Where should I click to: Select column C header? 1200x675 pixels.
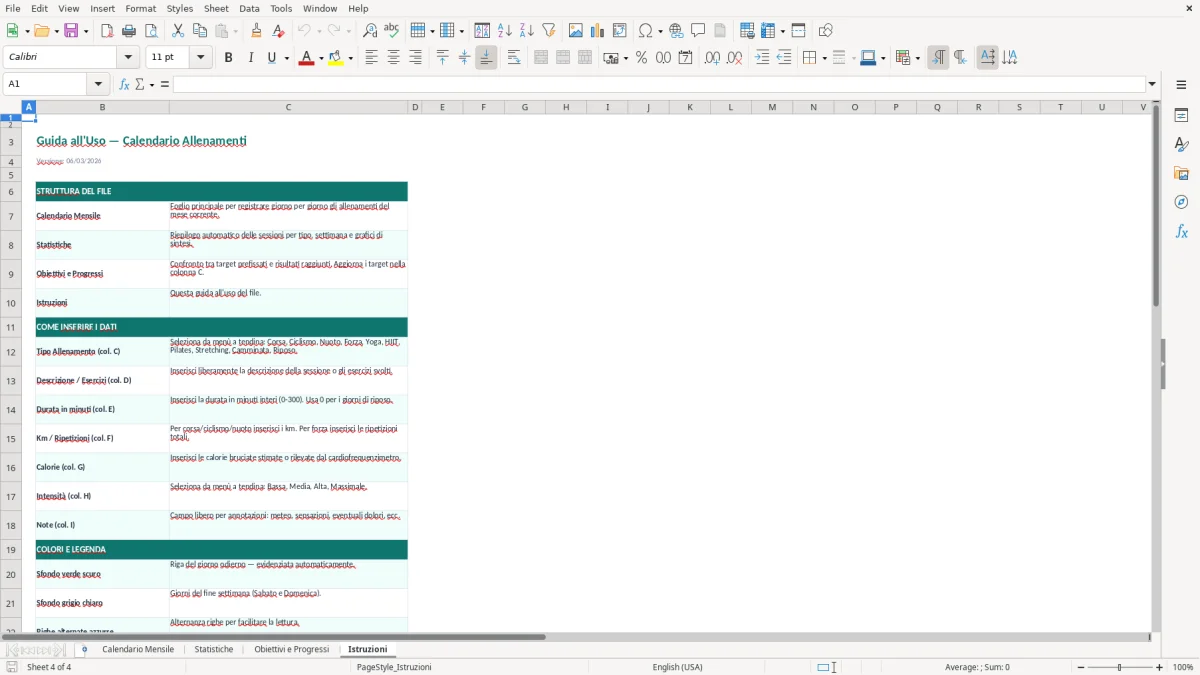coord(288,107)
